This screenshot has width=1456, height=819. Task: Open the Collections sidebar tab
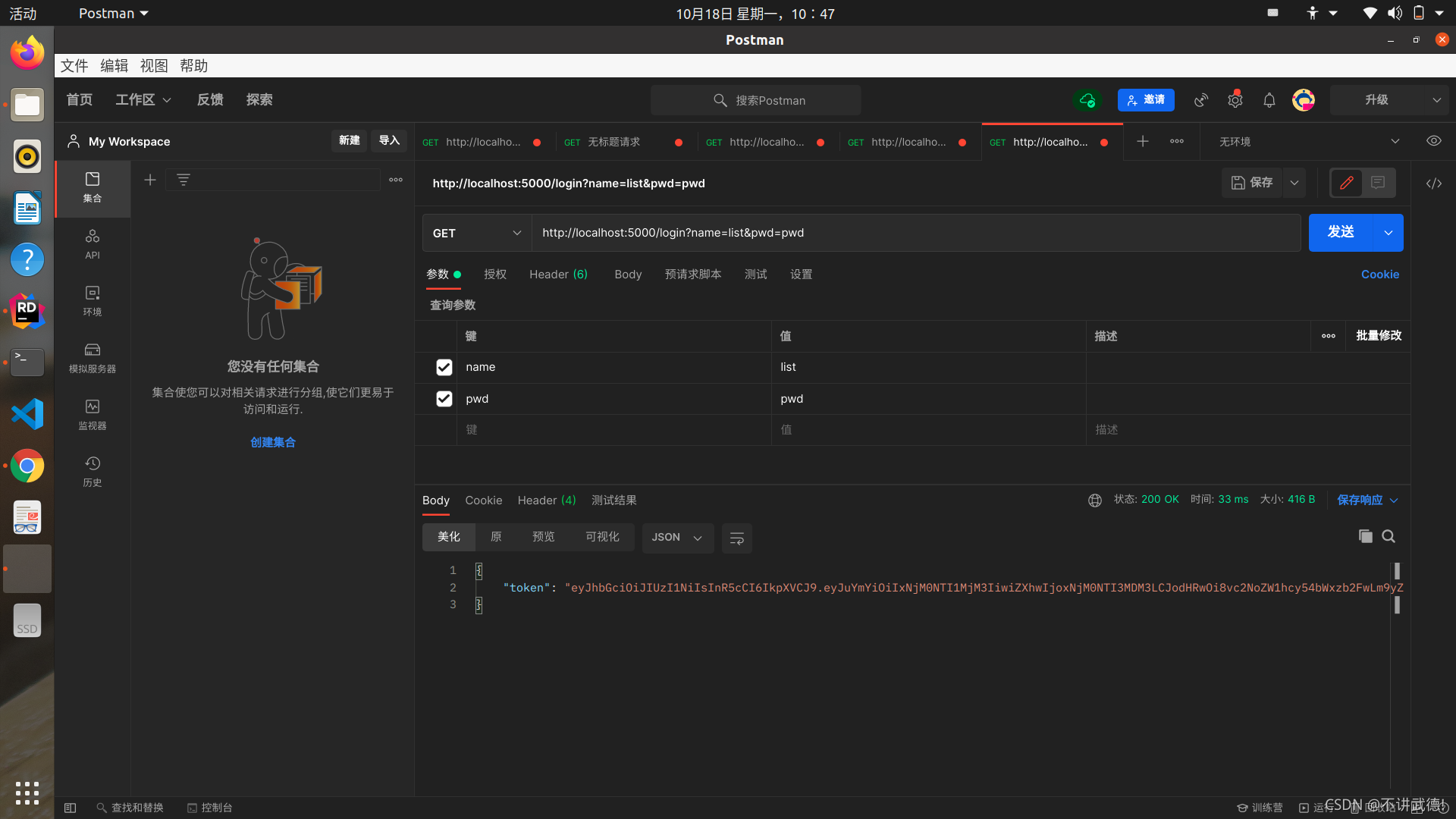pos(93,187)
